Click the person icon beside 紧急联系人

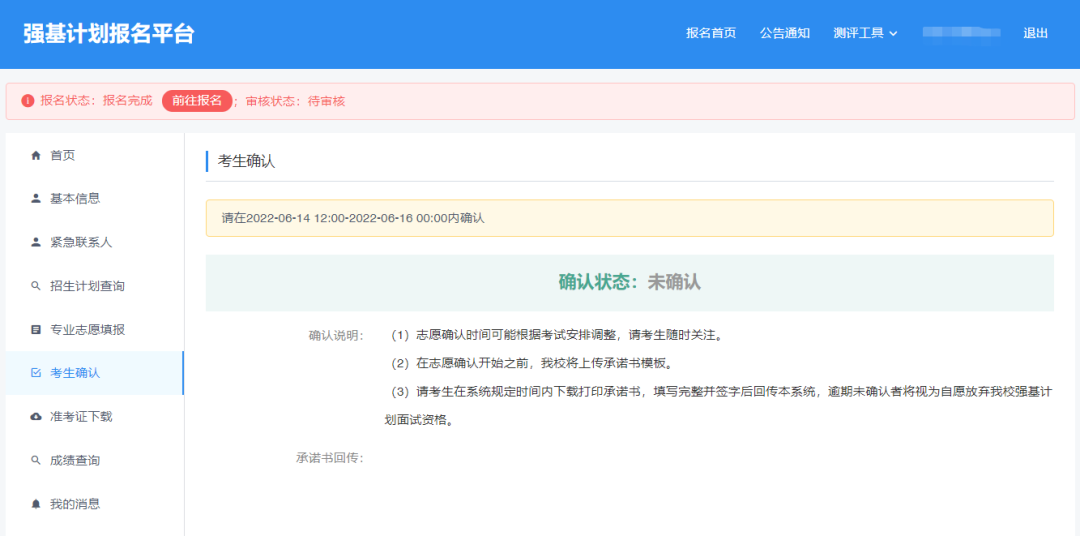(x=36, y=242)
